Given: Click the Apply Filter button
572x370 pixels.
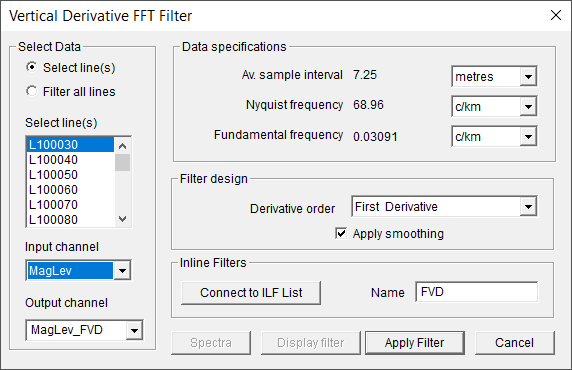Looking at the screenshot, I should click(x=415, y=343).
